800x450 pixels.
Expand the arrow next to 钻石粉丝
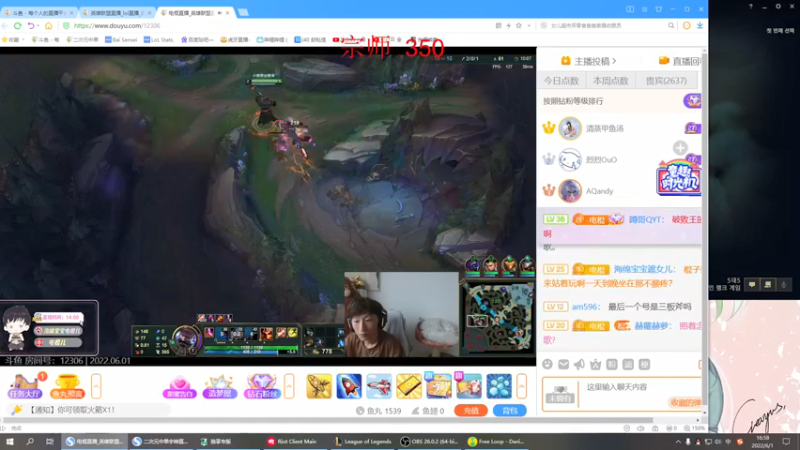289,386
